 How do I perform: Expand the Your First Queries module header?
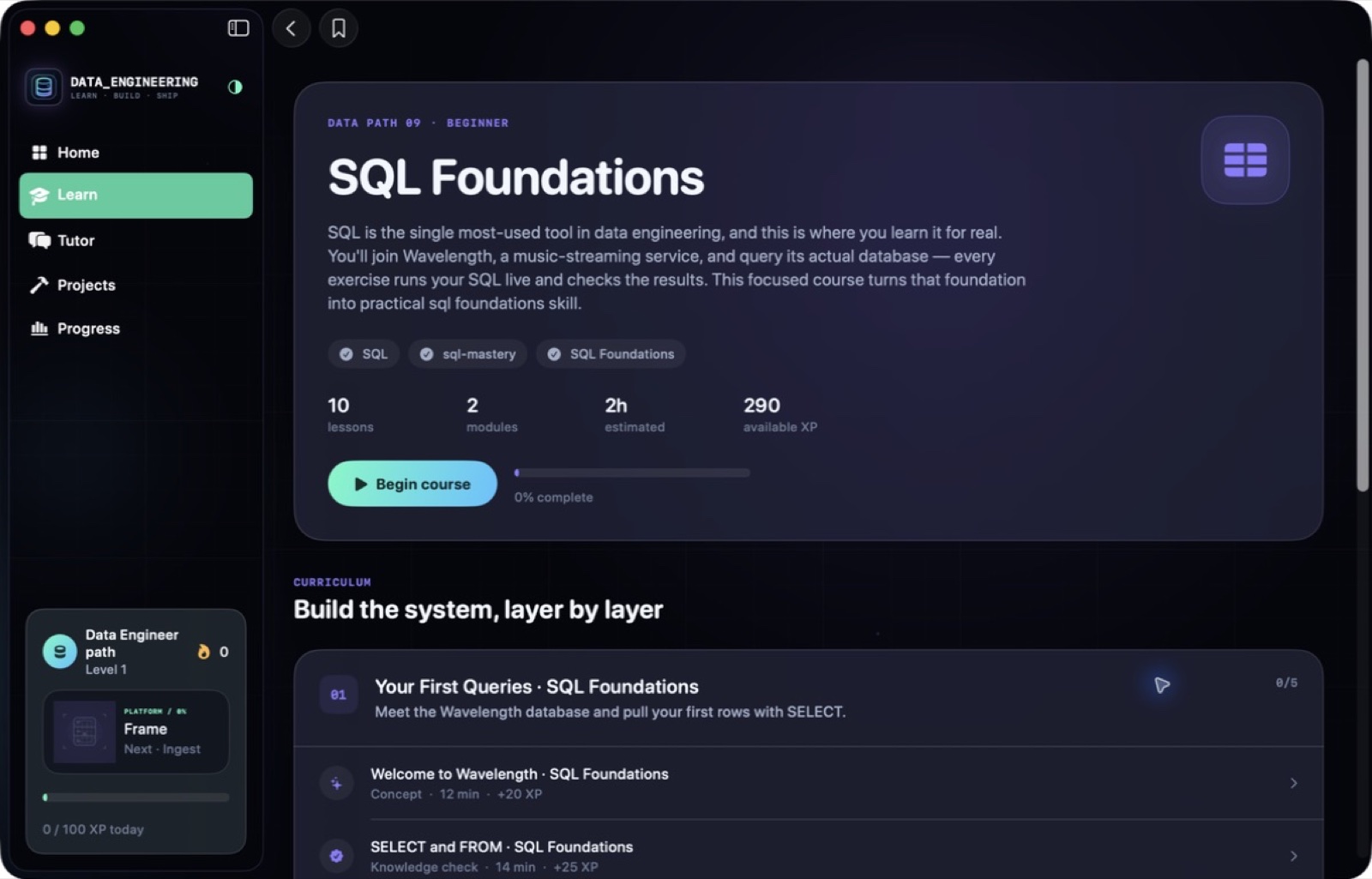click(x=808, y=698)
